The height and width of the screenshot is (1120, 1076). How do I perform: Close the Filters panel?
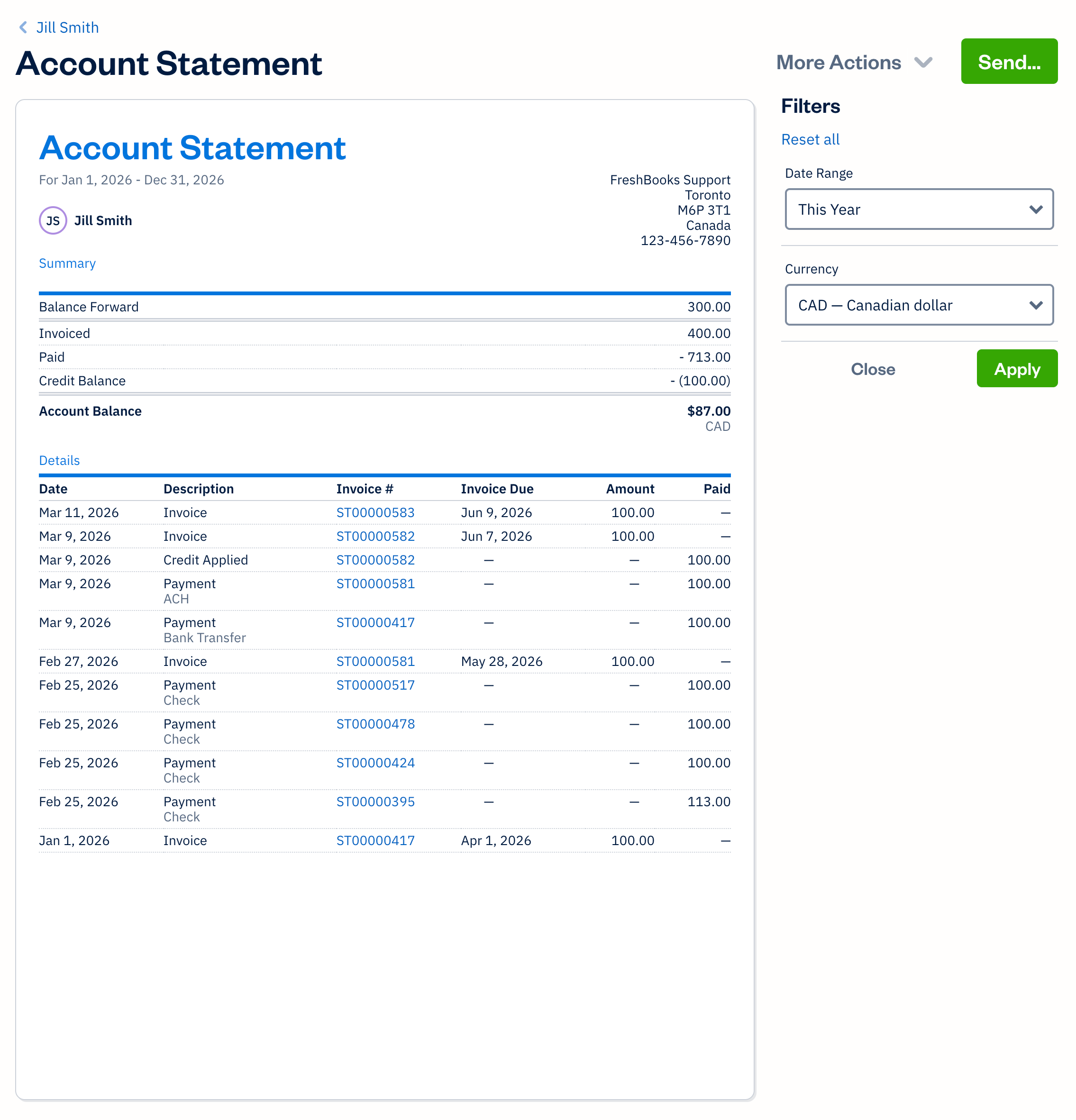coord(873,369)
